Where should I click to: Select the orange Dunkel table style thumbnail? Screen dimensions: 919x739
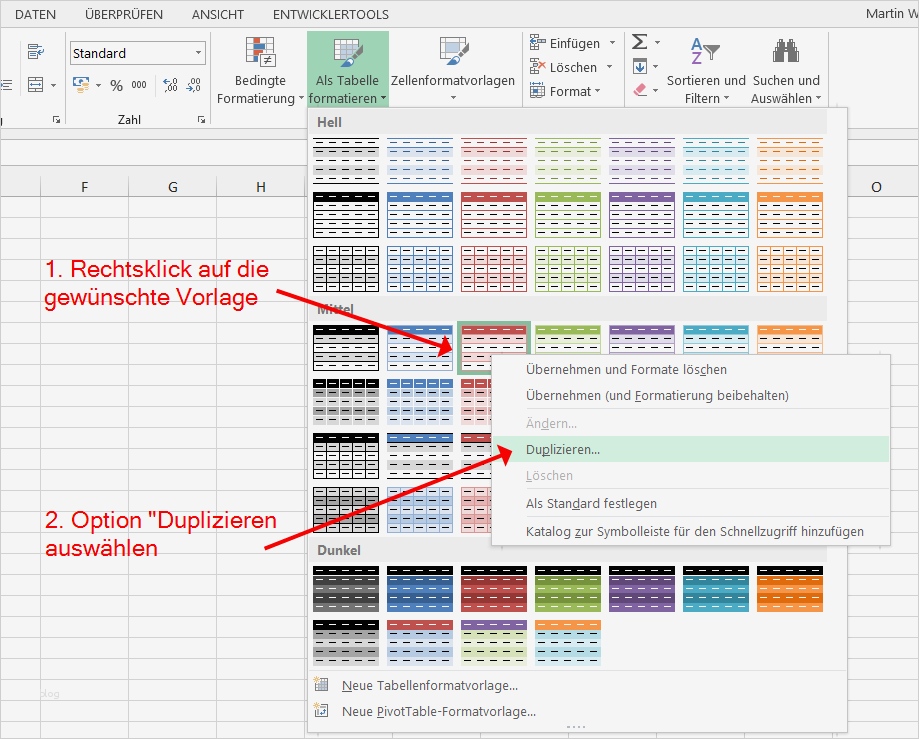(789, 588)
